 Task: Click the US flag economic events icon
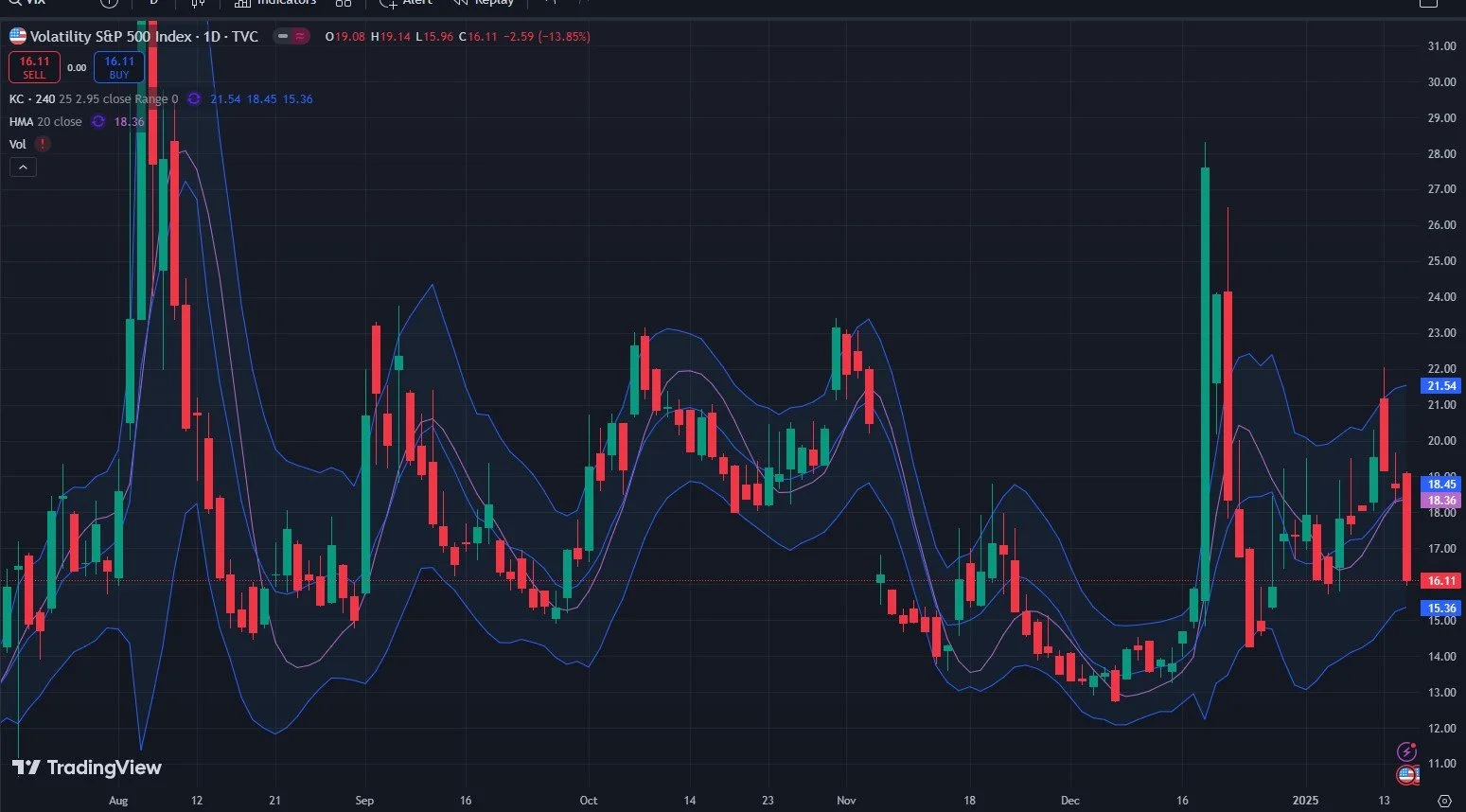pos(1407,776)
